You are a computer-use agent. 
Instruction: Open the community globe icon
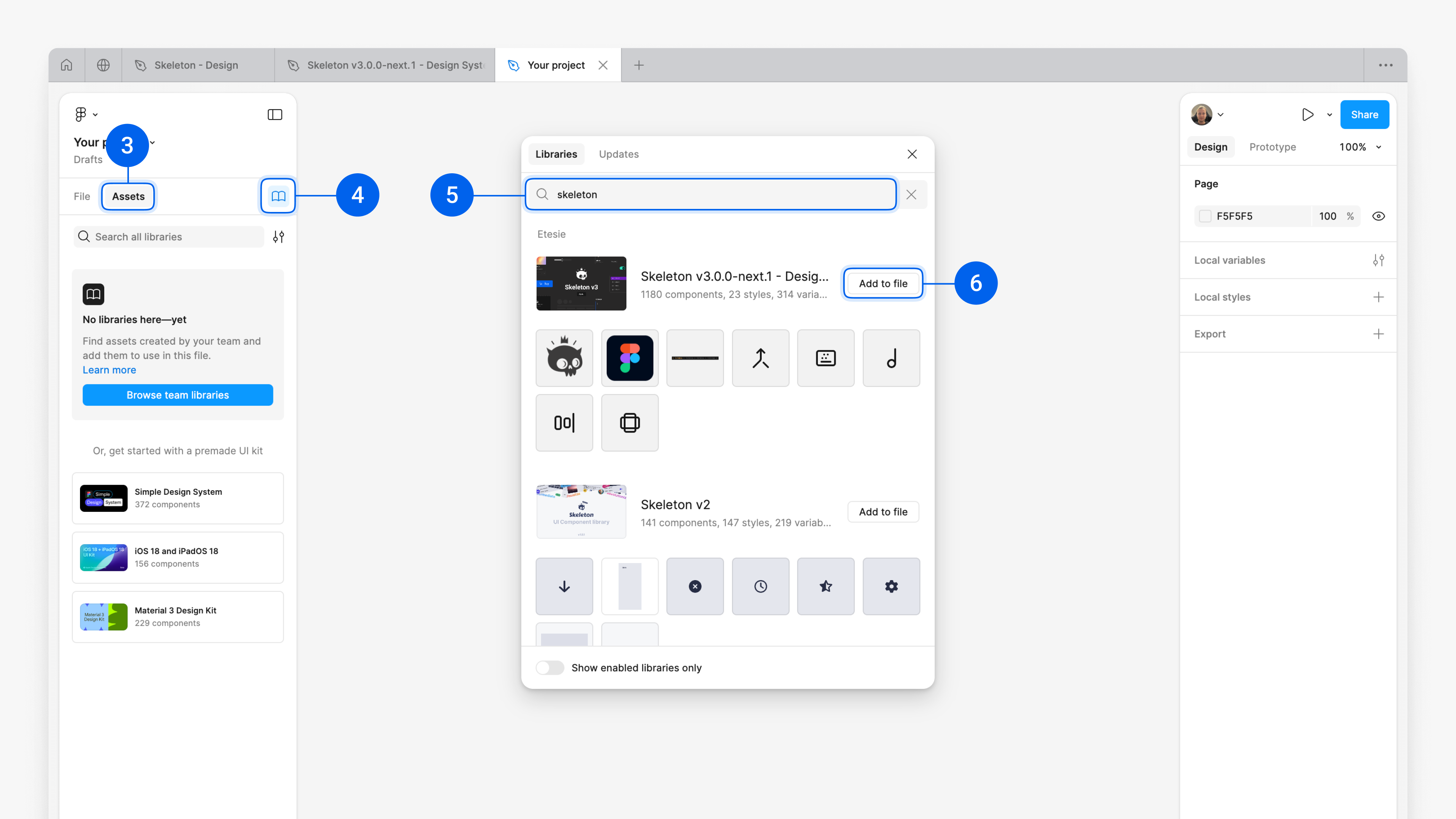[104, 65]
